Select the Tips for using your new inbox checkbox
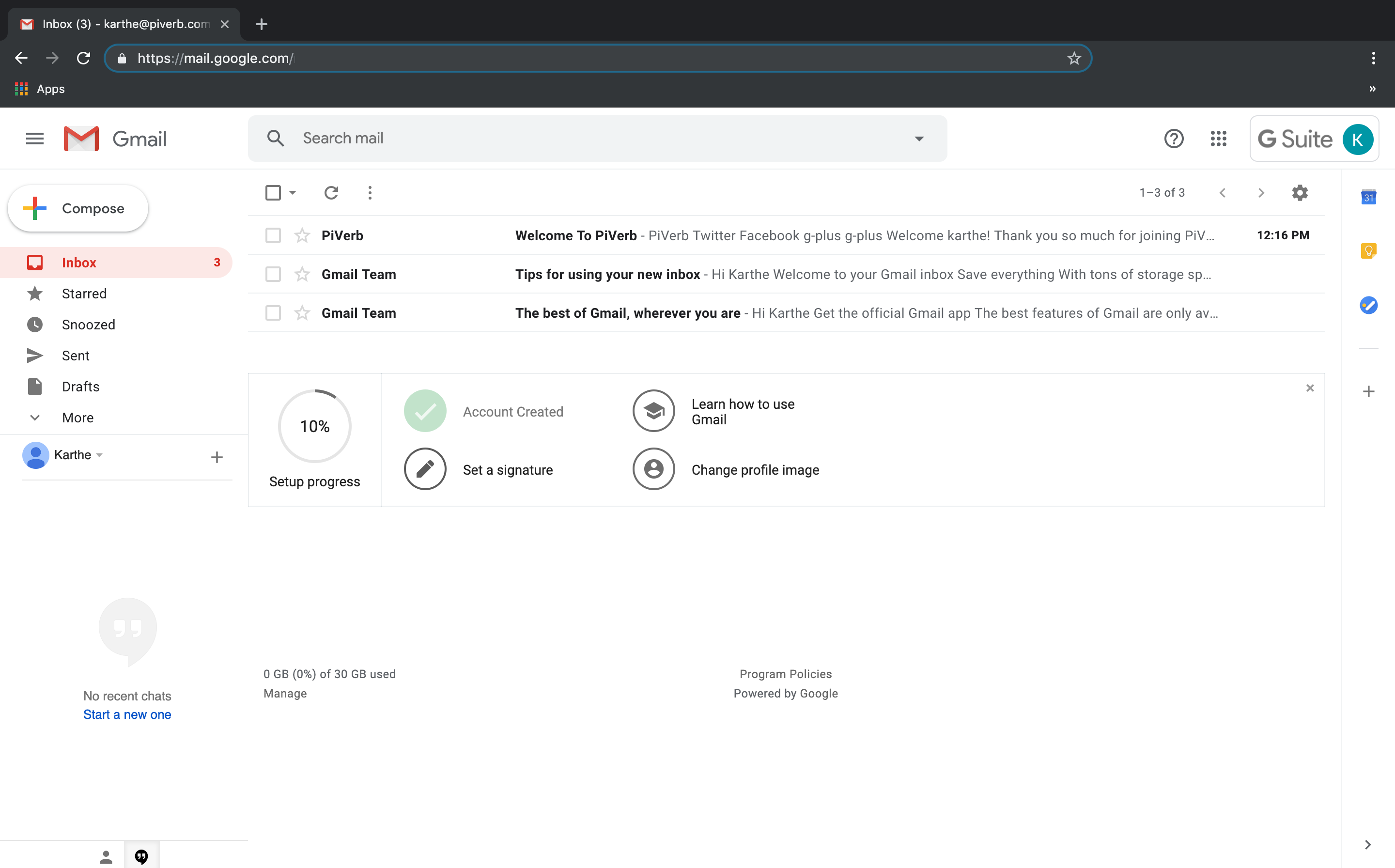Image resolution: width=1395 pixels, height=868 pixels. (x=273, y=275)
